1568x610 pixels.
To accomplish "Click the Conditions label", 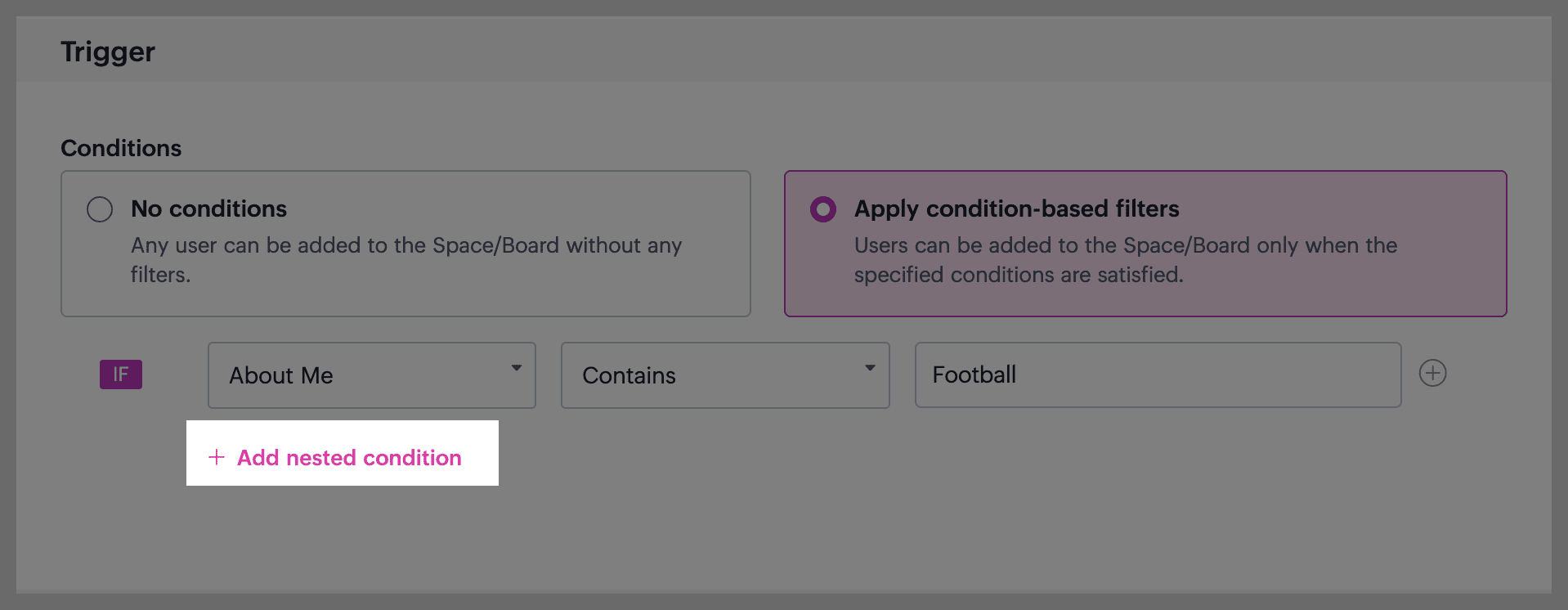I will pyautogui.click(x=121, y=148).
